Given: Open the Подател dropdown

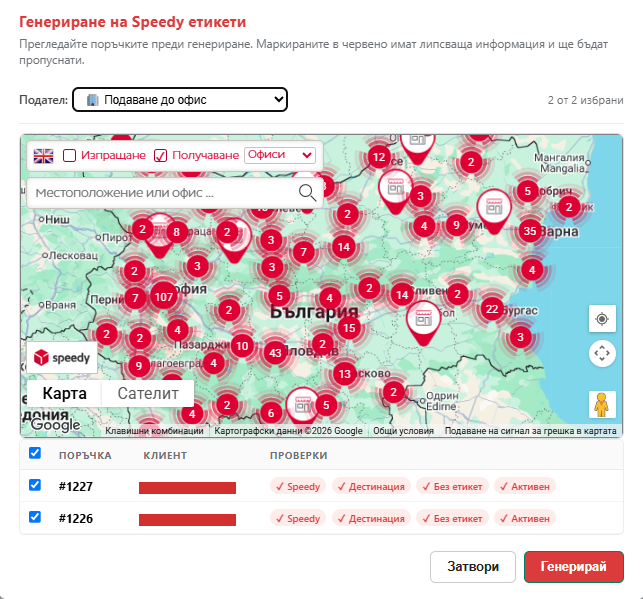Looking at the screenshot, I should [180, 99].
